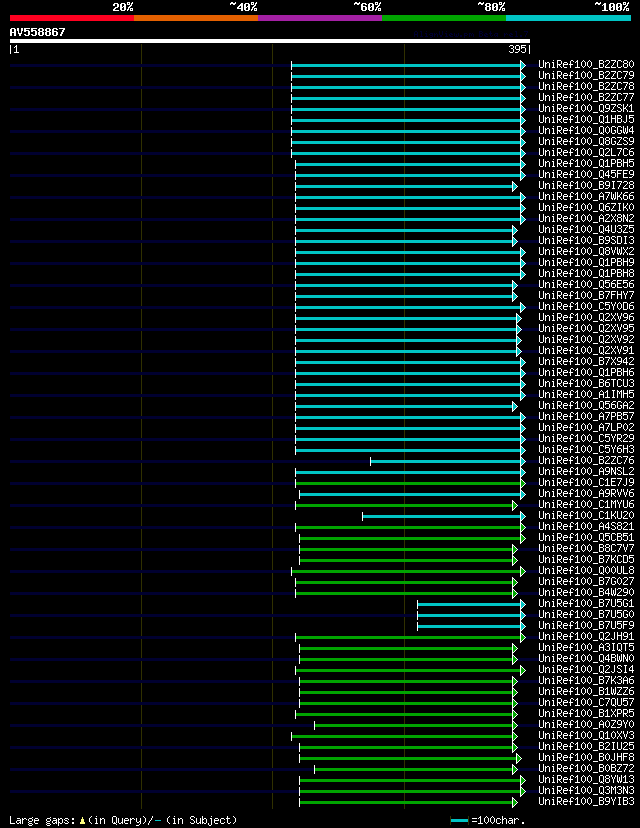Click the =100char scale bar in the legend
Image resolution: width=640 pixels, height=828 pixels.
[x=459, y=821]
